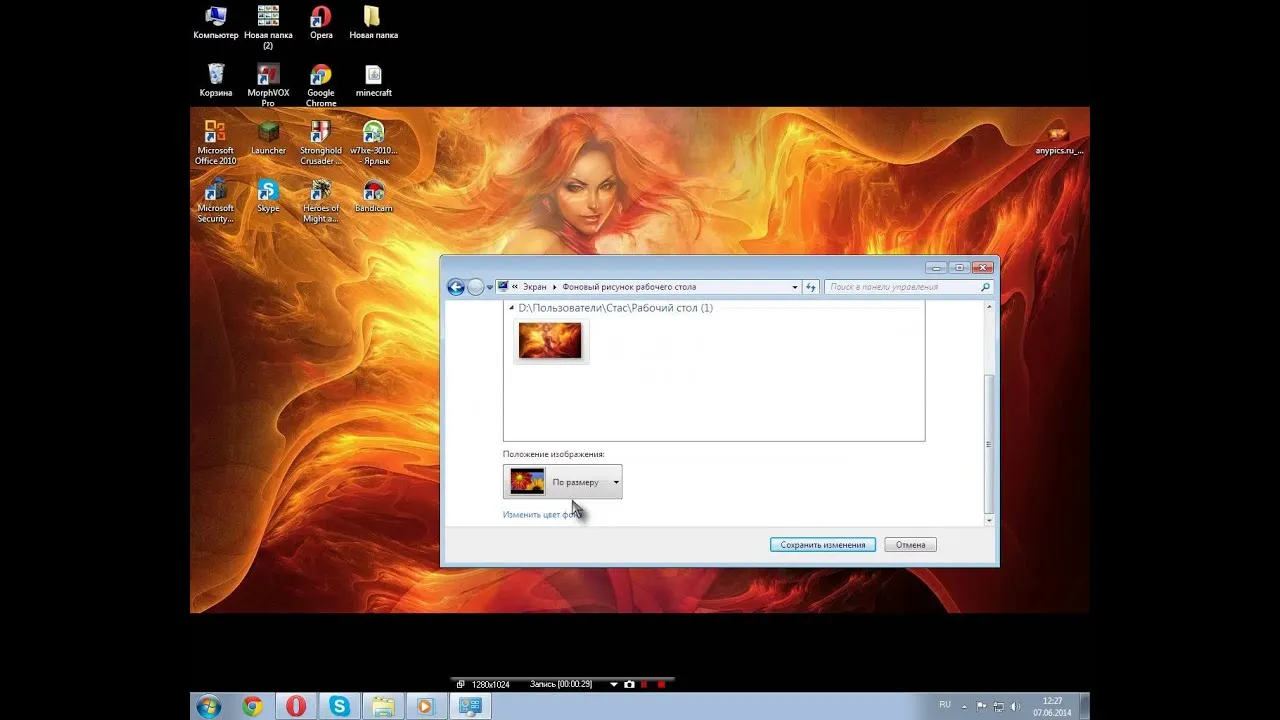
Task: Click the Запись [00:00:29] recording timer
Action: pyautogui.click(x=561, y=684)
